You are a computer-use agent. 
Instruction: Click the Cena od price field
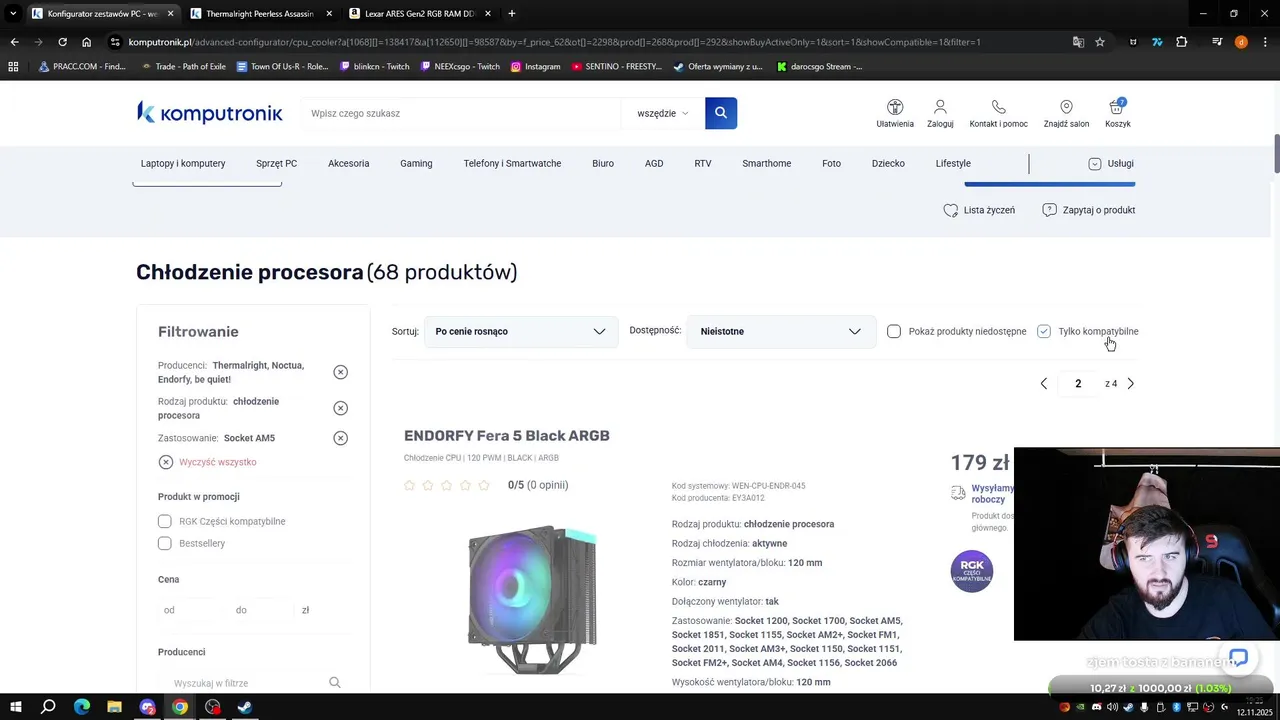[x=190, y=610]
